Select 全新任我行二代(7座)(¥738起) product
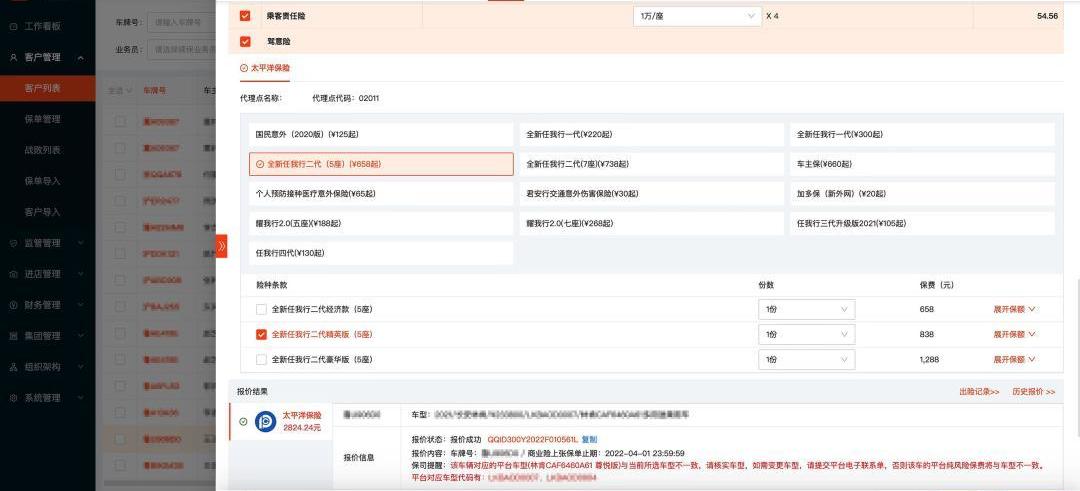Viewport: 1080px width, 491px height. pyautogui.click(x=652, y=165)
